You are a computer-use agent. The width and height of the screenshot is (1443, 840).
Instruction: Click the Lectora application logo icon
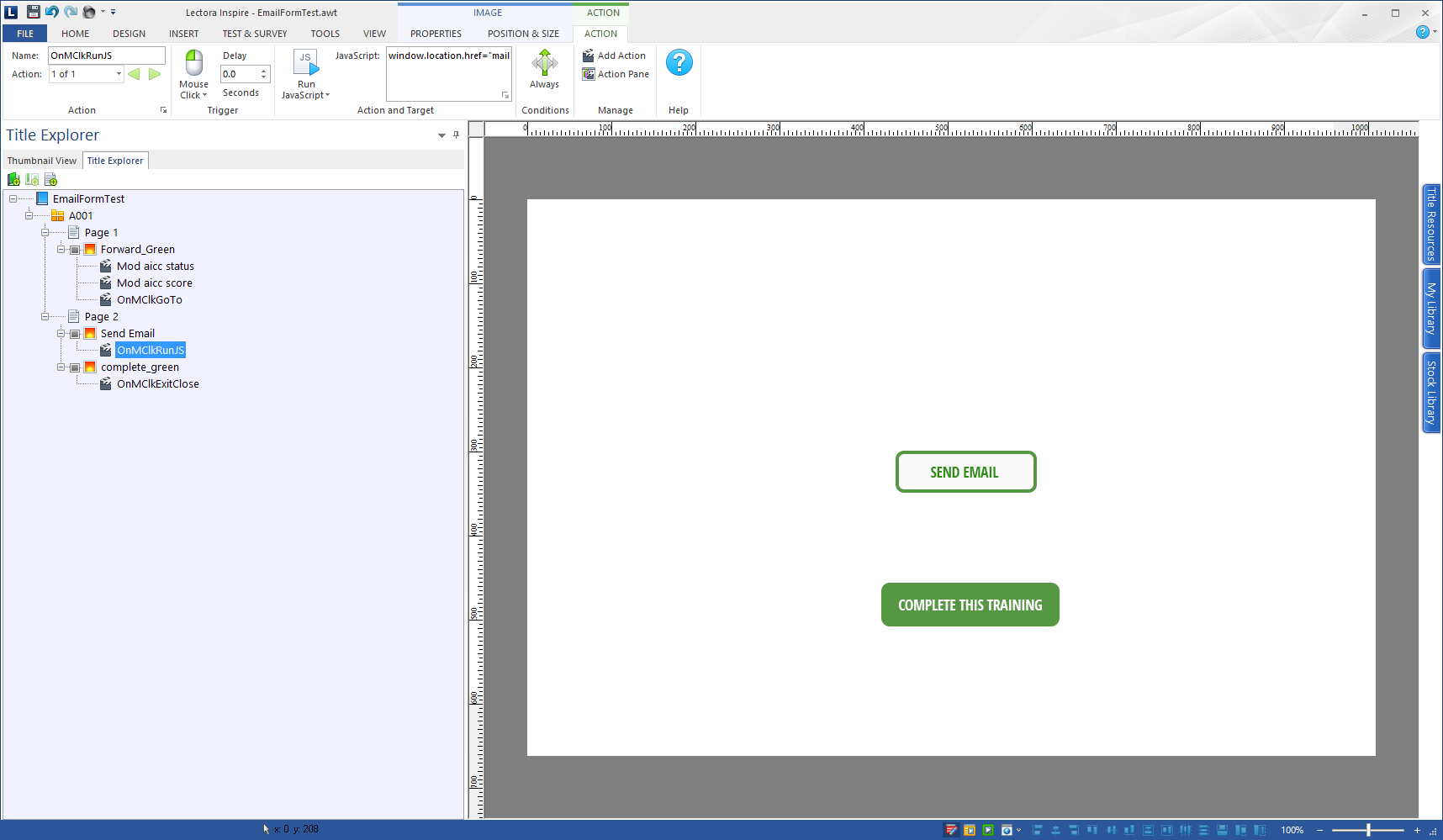coord(11,12)
